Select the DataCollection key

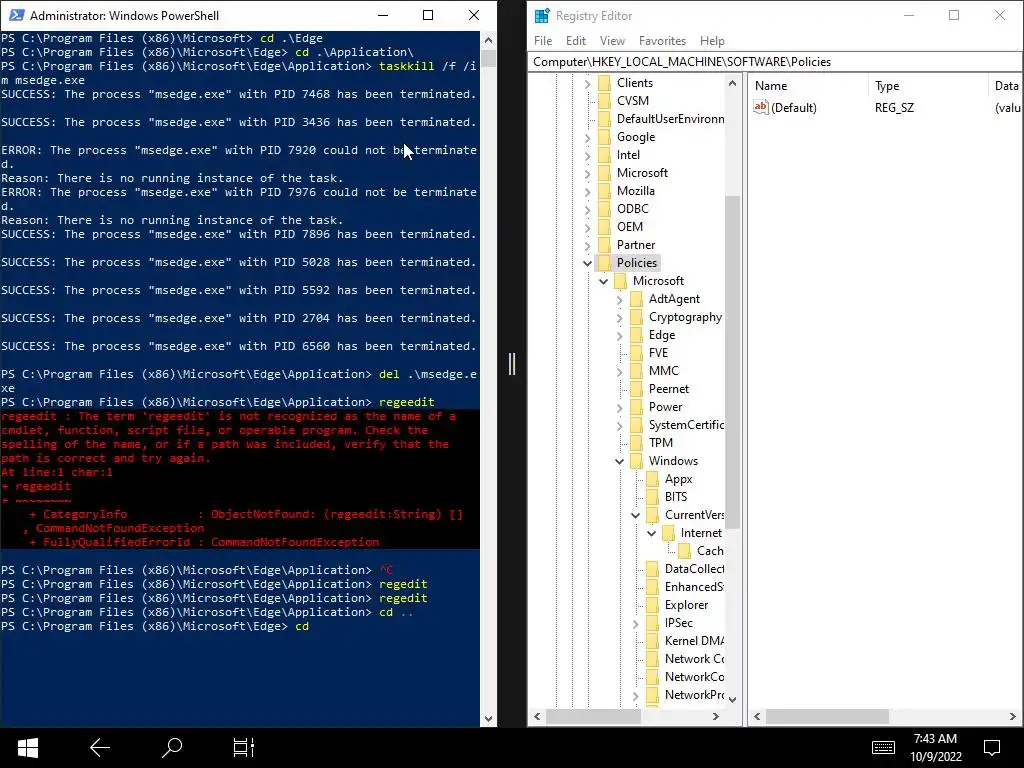pos(694,569)
